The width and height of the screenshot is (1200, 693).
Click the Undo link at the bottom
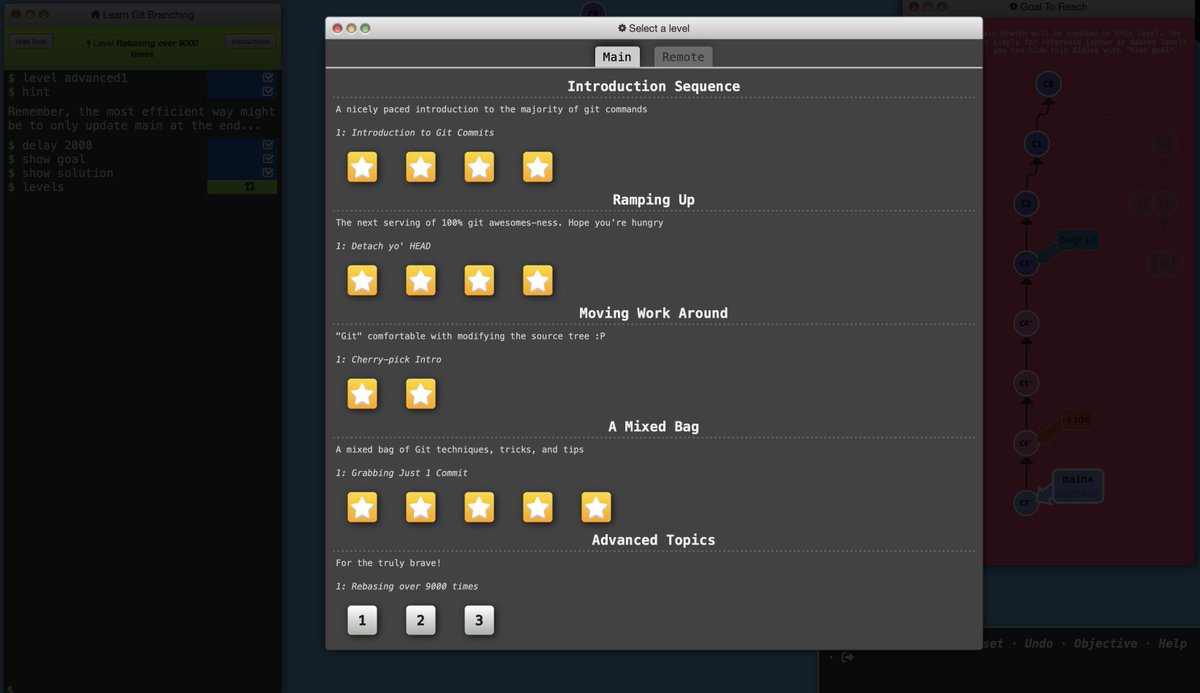click(1038, 643)
